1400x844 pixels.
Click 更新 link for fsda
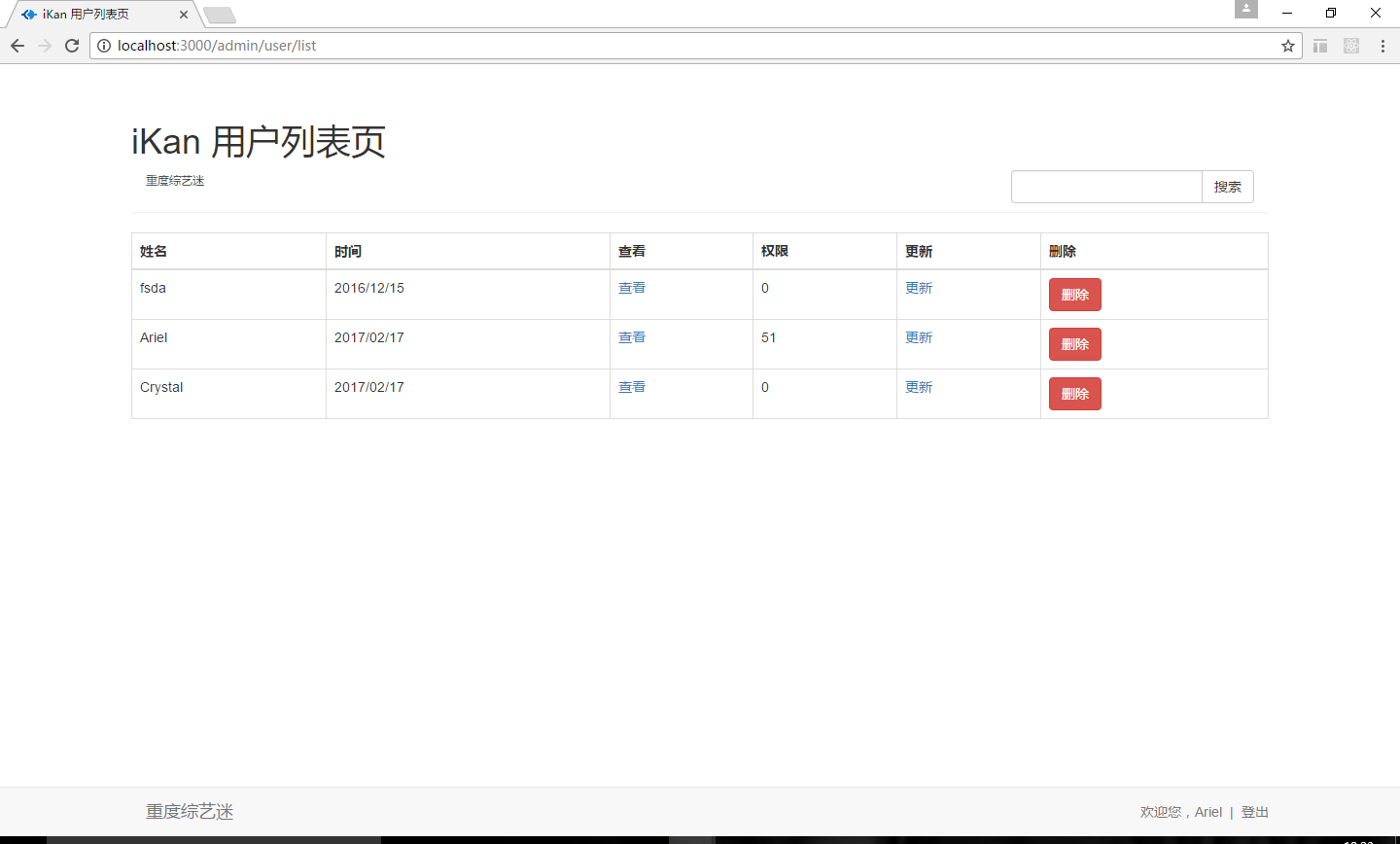tap(919, 288)
